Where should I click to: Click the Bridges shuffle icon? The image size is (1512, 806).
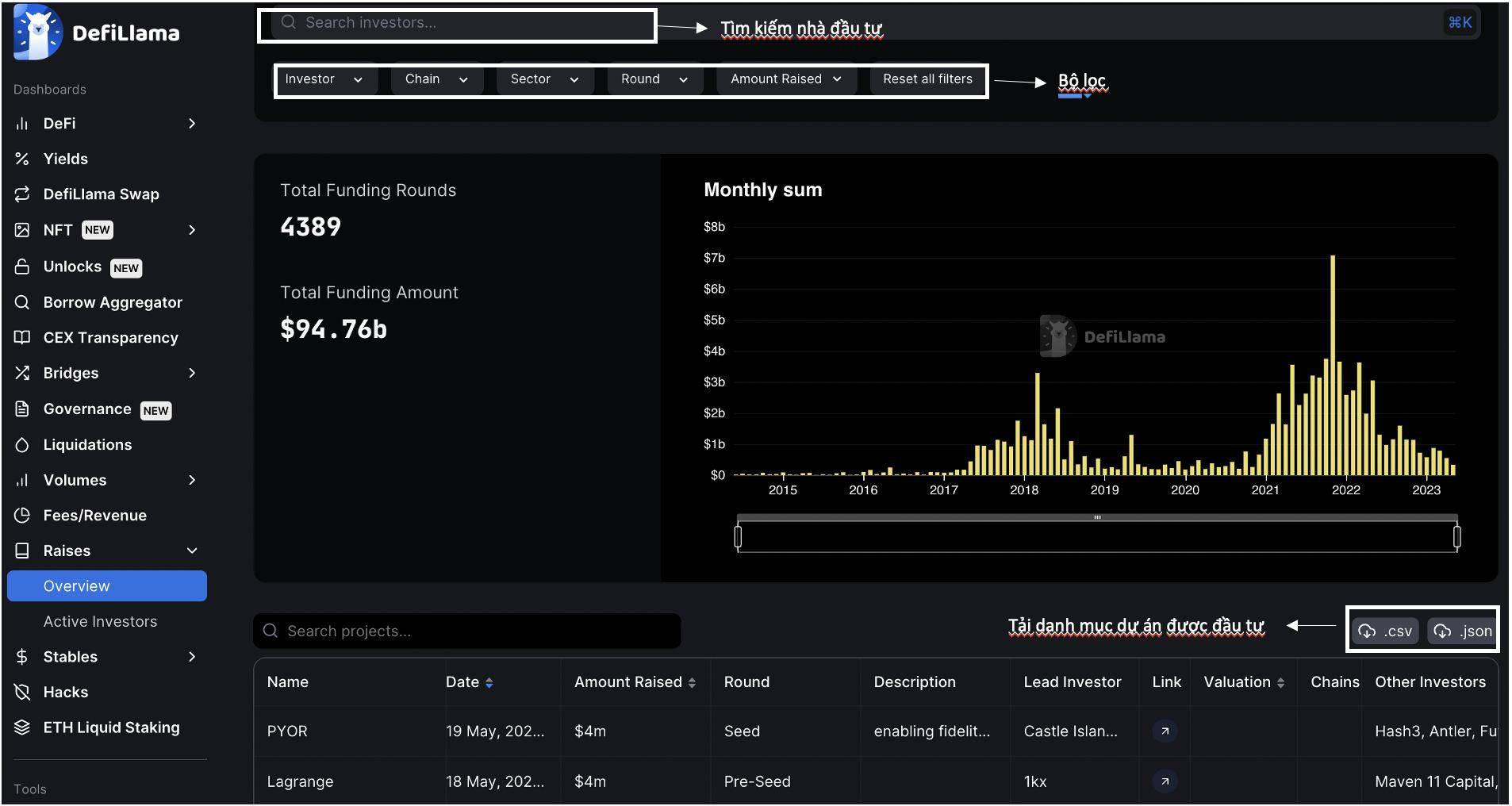(22, 373)
